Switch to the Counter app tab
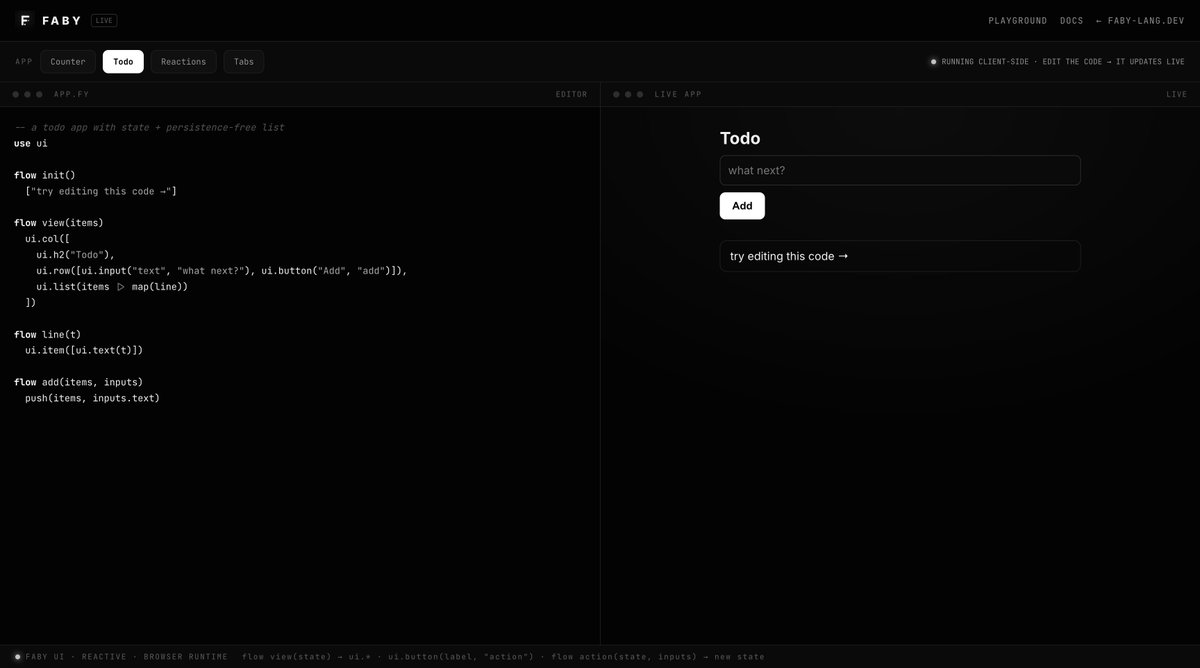The height and width of the screenshot is (668, 1200). pyautogui.click(x=68, y=62)
